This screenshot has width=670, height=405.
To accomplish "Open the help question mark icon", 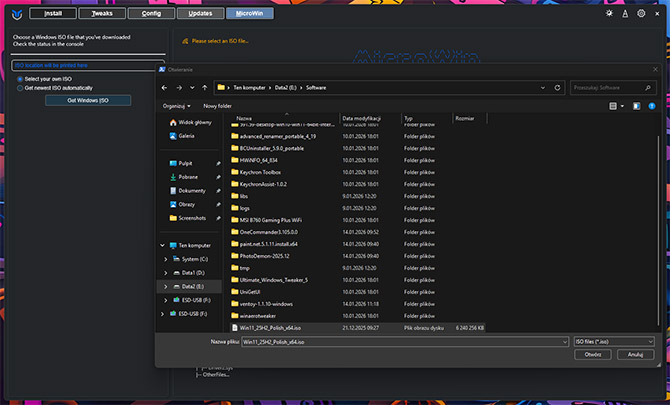I will click(654, 105).
